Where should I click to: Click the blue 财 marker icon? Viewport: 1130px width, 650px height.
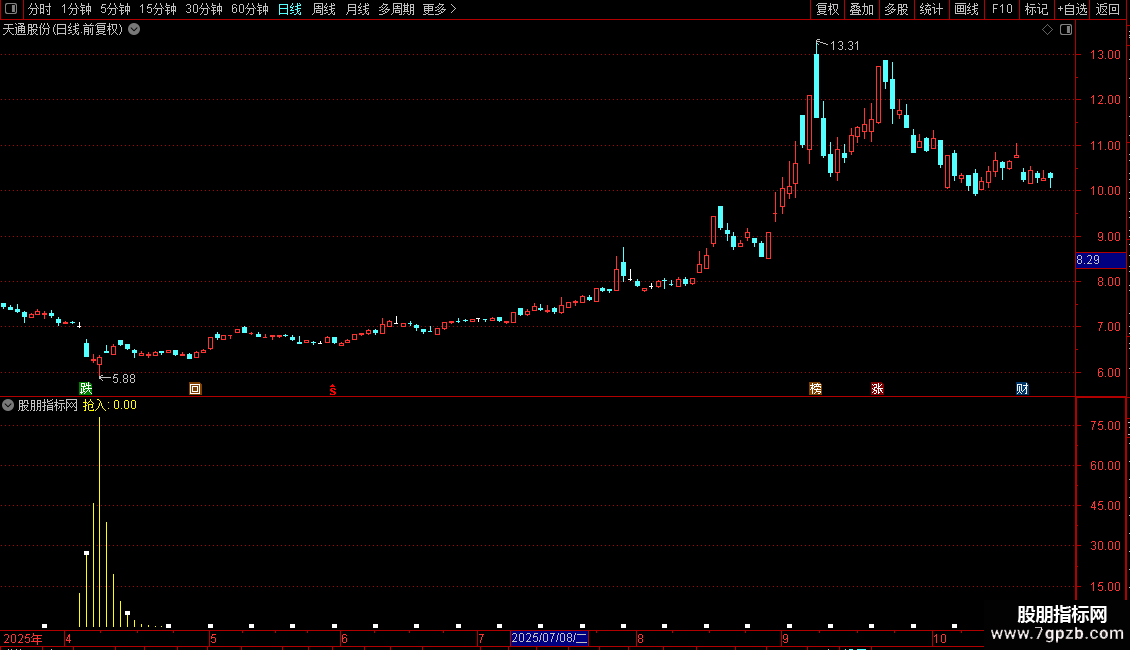(1022, 389)
